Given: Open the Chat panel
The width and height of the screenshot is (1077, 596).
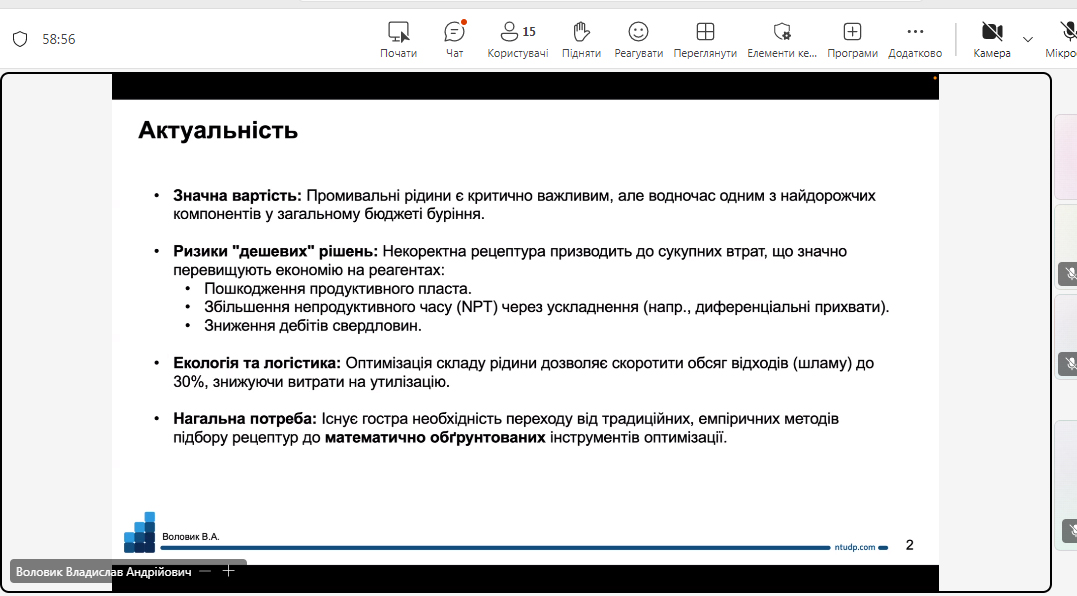Looking at the screenshot, I should pyautogui.click(x=455, y=39).
